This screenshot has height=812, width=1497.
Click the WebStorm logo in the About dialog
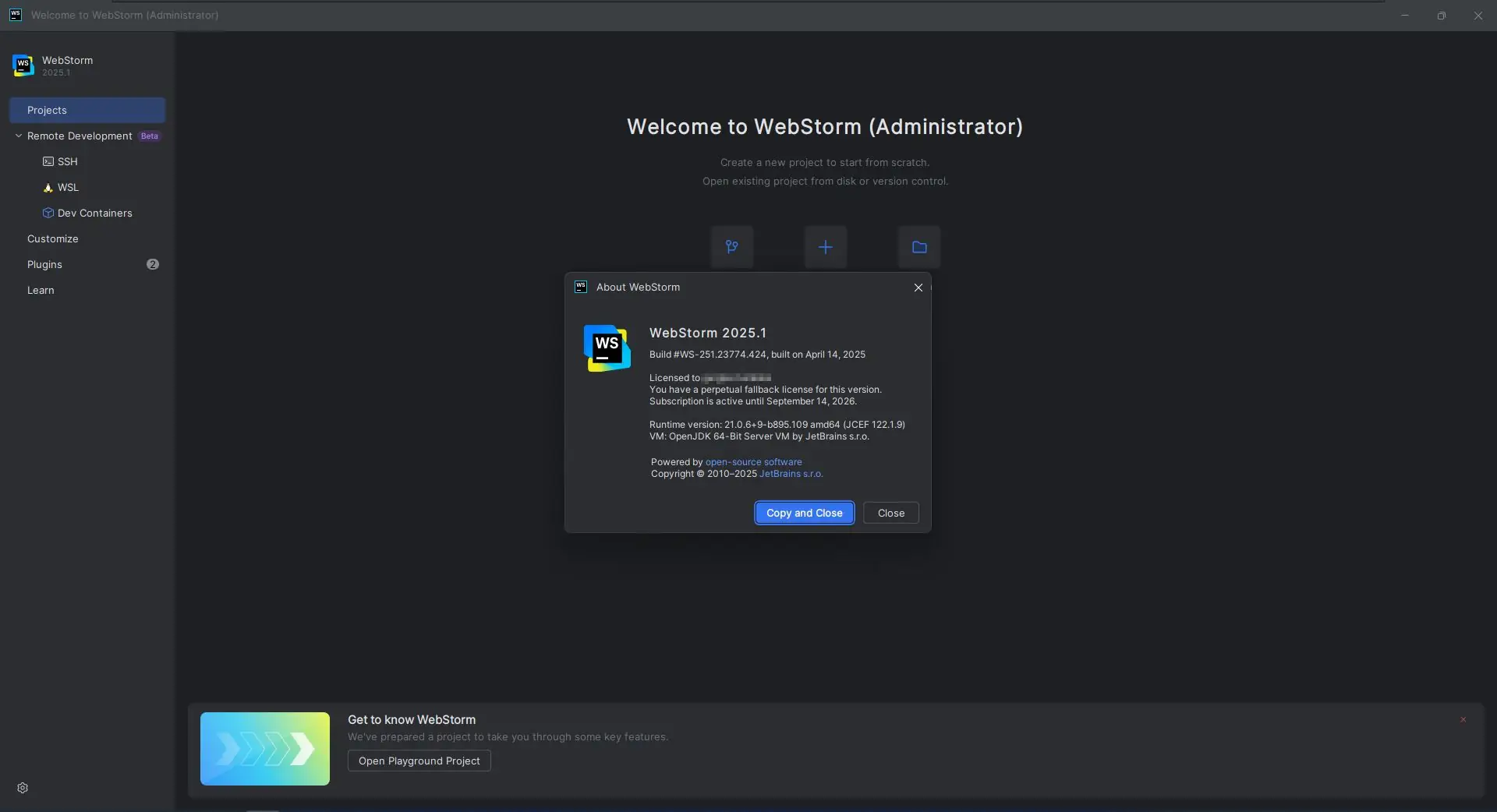tap(607, 348)
